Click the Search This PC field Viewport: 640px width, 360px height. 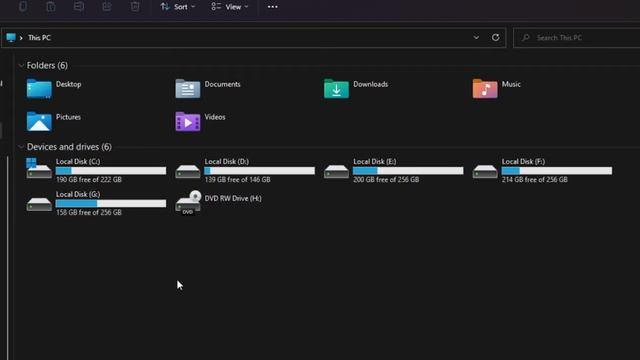click(x=576, y=38)
